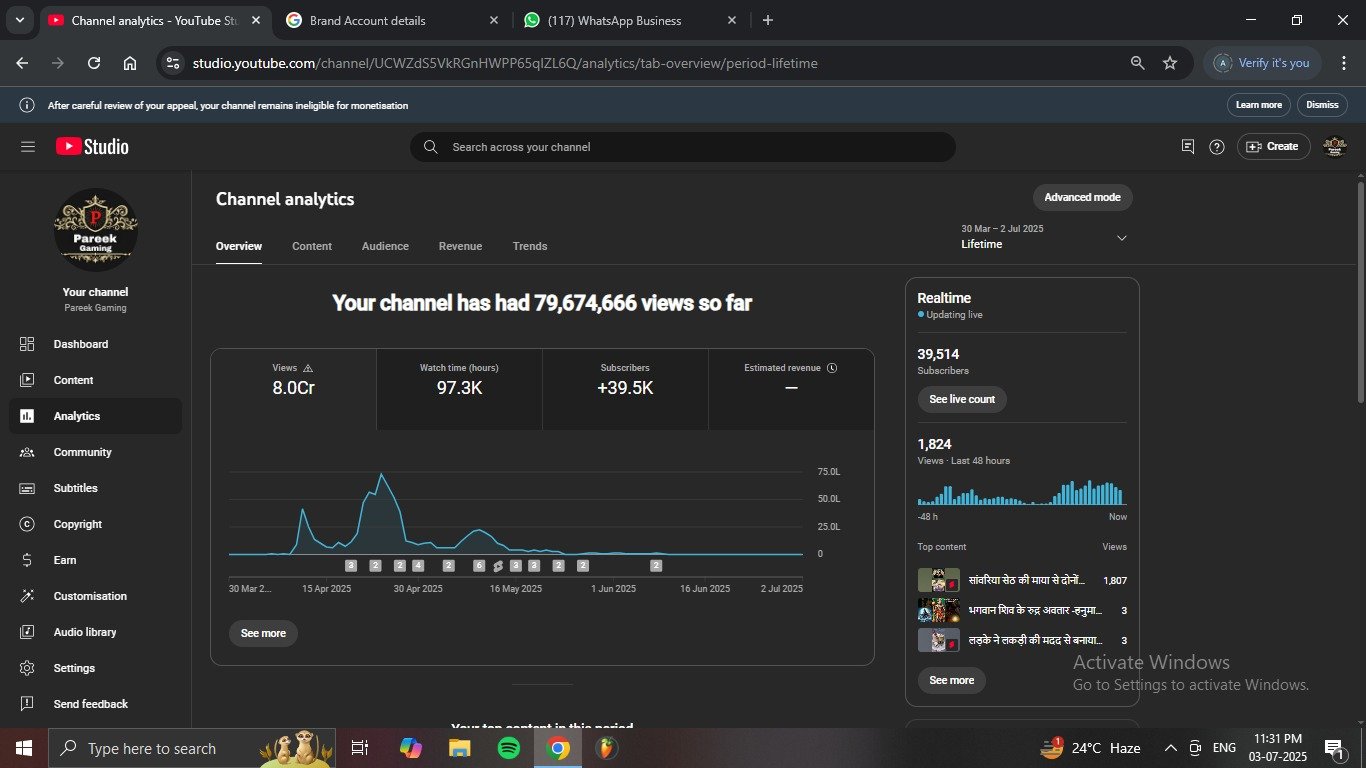The width and height of the screenshot is (1366, 768).
Task: Go back with the browser arrow
Action: 22,63
